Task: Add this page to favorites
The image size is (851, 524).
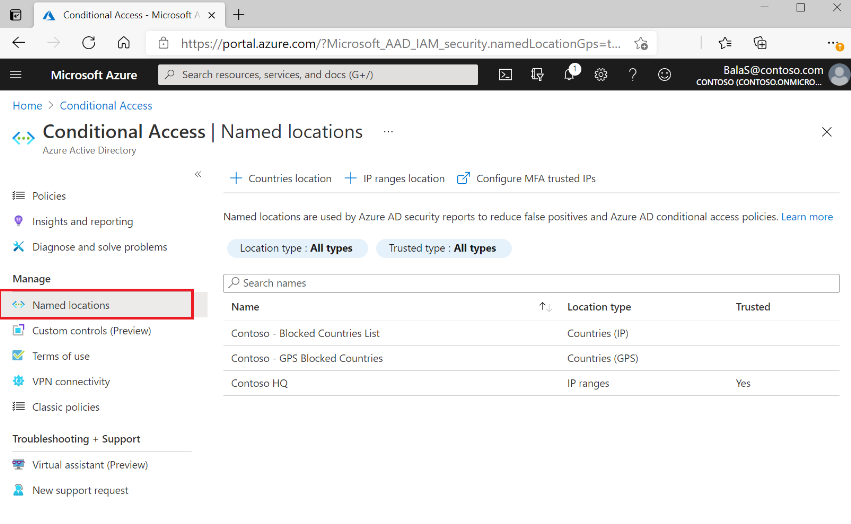Action: point(641,43)
